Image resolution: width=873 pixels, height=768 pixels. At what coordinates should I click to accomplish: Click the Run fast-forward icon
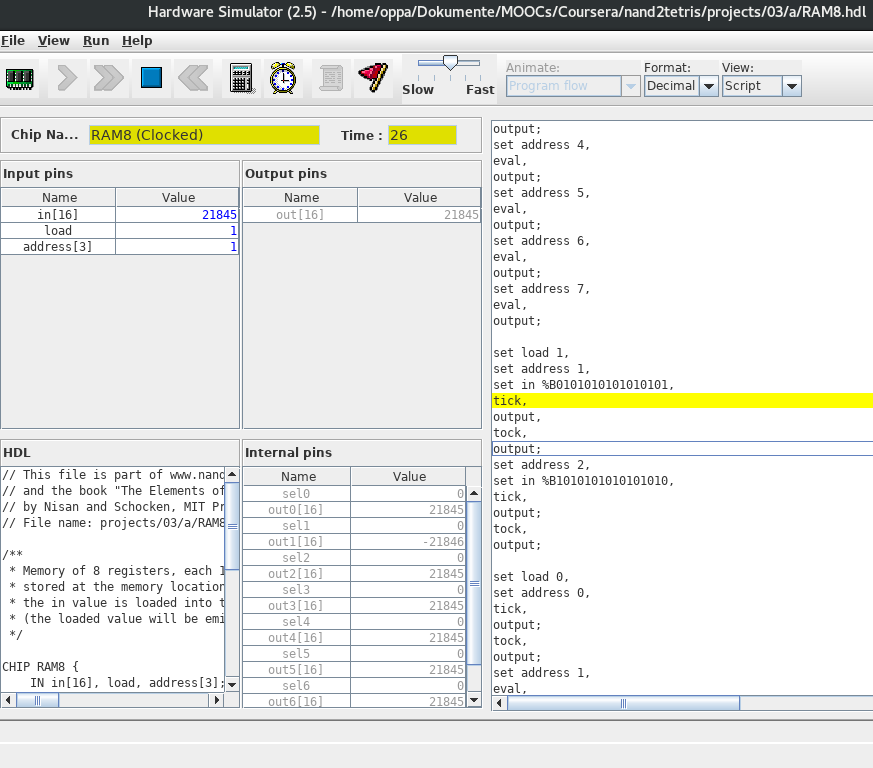(x=108, y=78)
